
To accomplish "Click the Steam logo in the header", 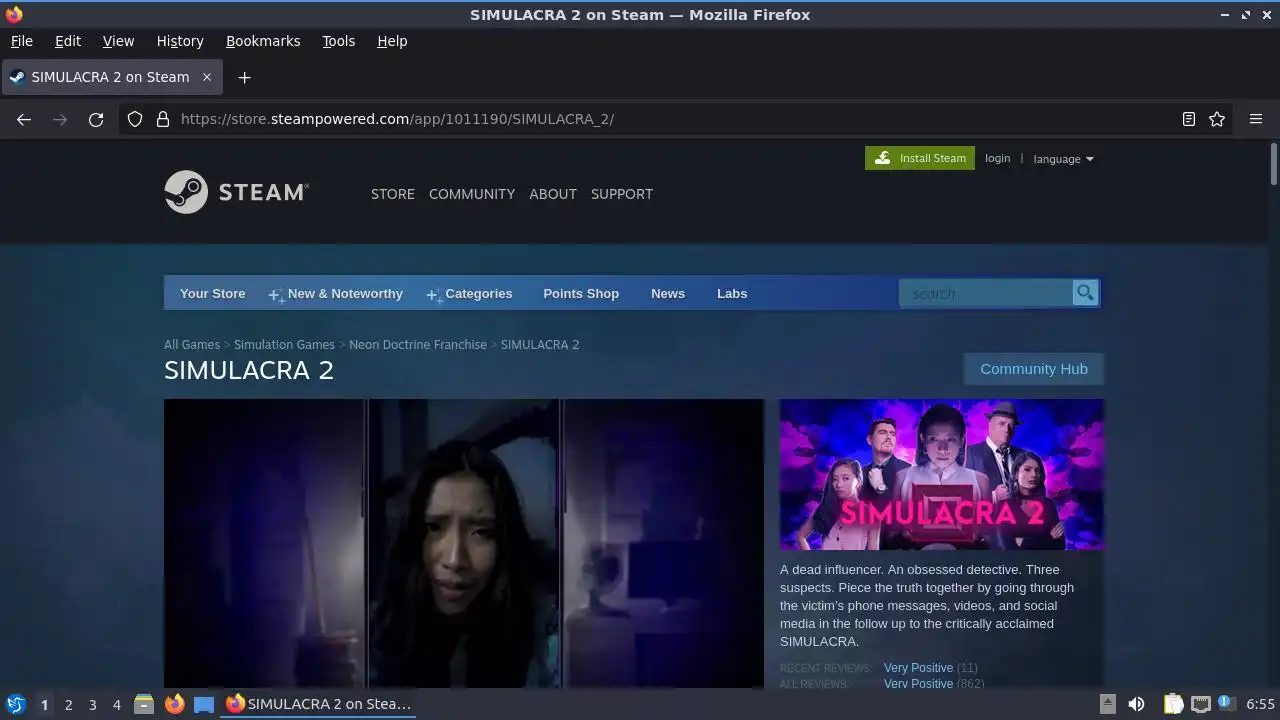I will (237, 192).
